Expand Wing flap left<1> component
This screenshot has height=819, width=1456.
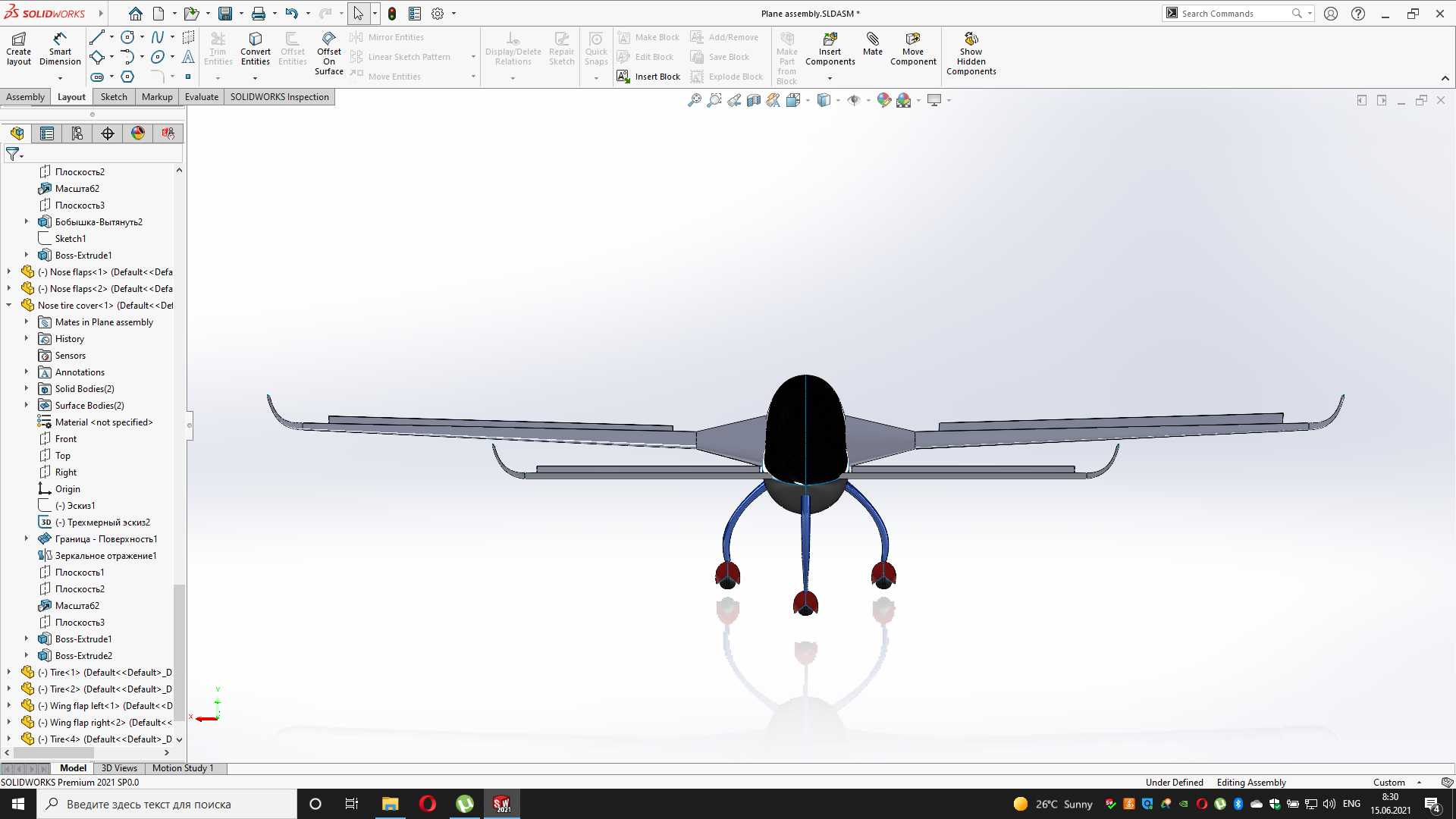(9, 706)
